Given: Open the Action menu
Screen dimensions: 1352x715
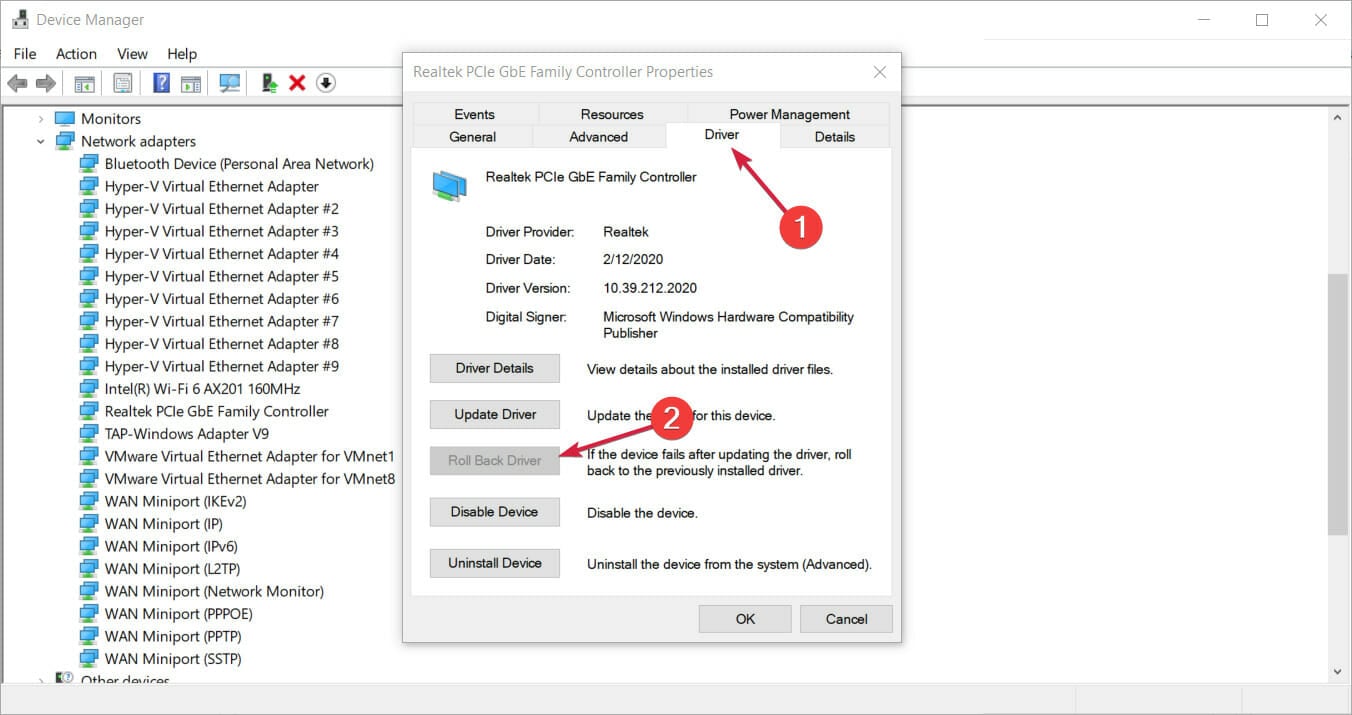Looking at the screenshot, I should (76, 54).
